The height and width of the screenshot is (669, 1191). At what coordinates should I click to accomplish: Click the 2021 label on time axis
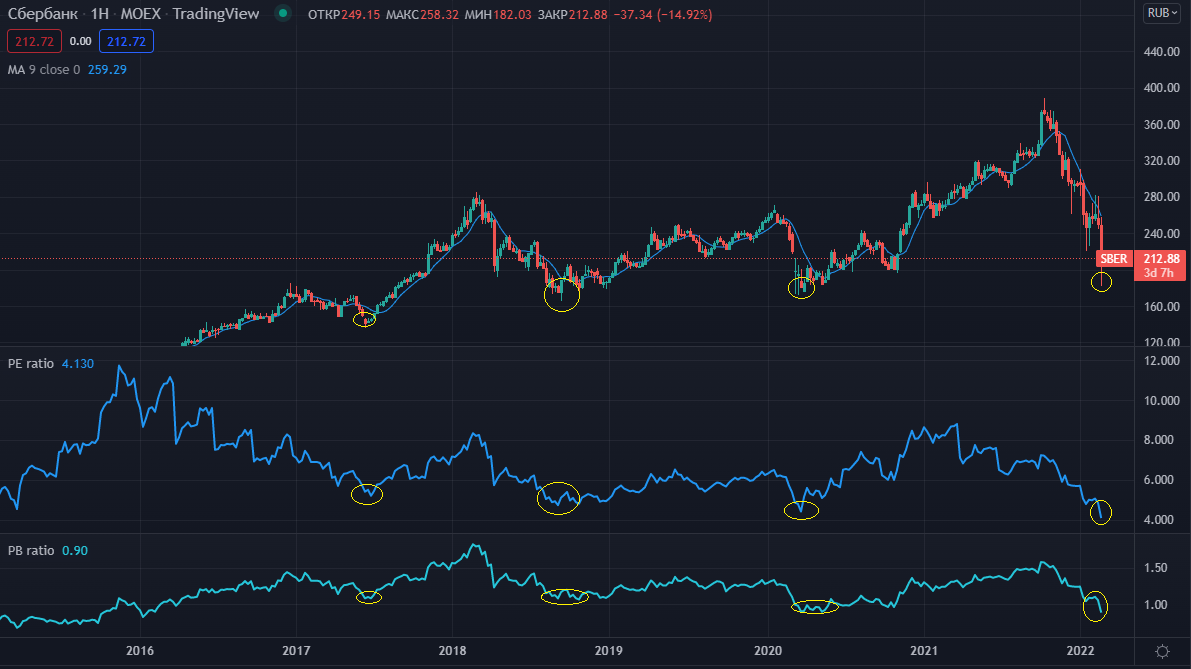pyautogui.click(x=924, y=651)
